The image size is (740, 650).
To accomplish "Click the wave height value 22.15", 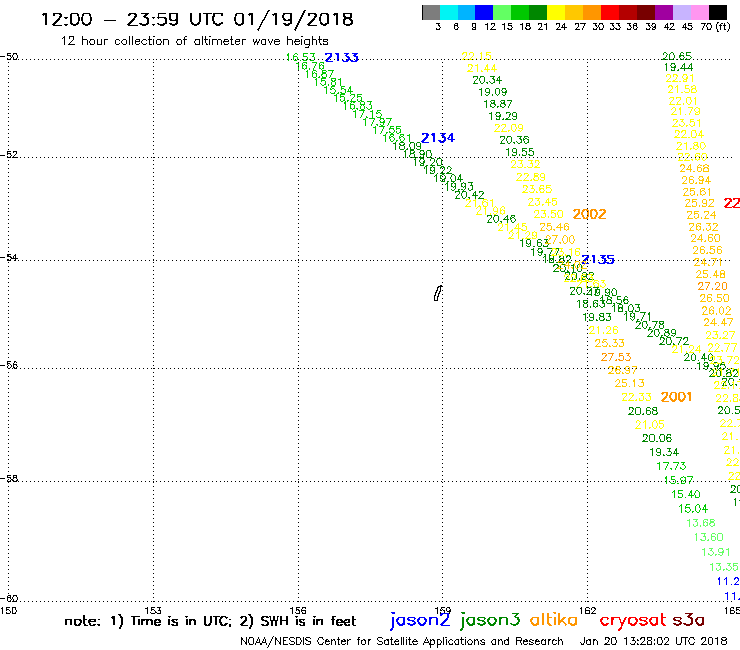I will (477, 56).
